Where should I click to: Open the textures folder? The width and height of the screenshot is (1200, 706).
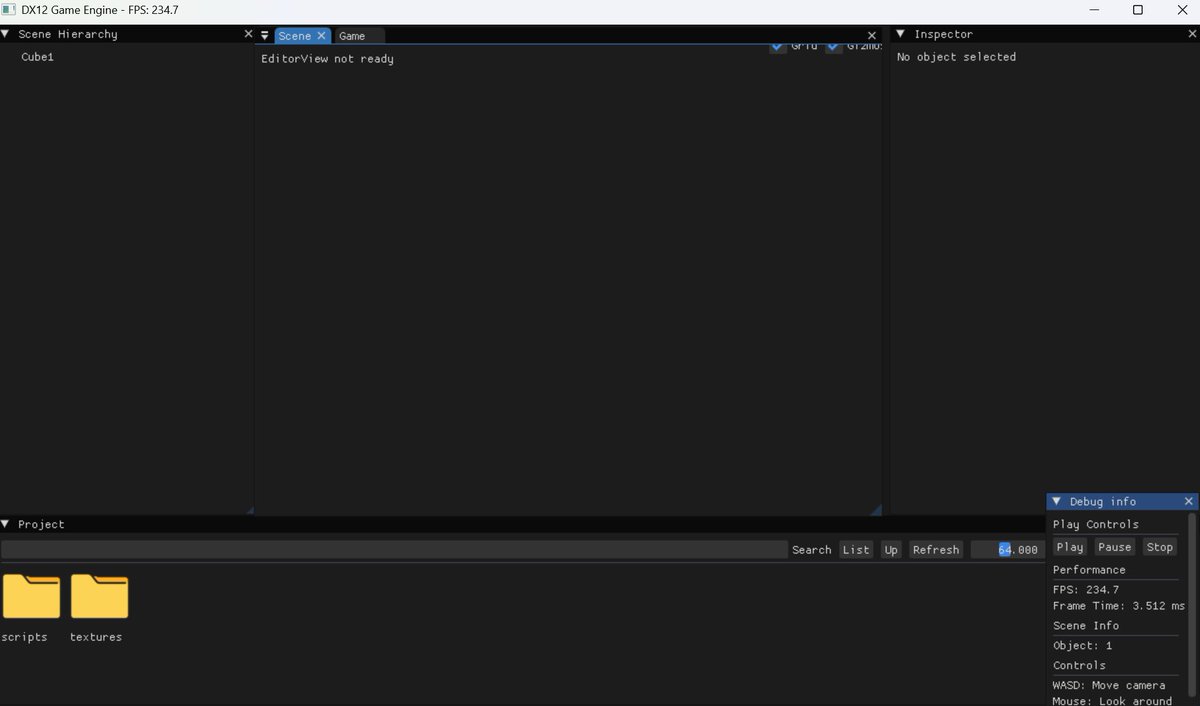(99, 597)
